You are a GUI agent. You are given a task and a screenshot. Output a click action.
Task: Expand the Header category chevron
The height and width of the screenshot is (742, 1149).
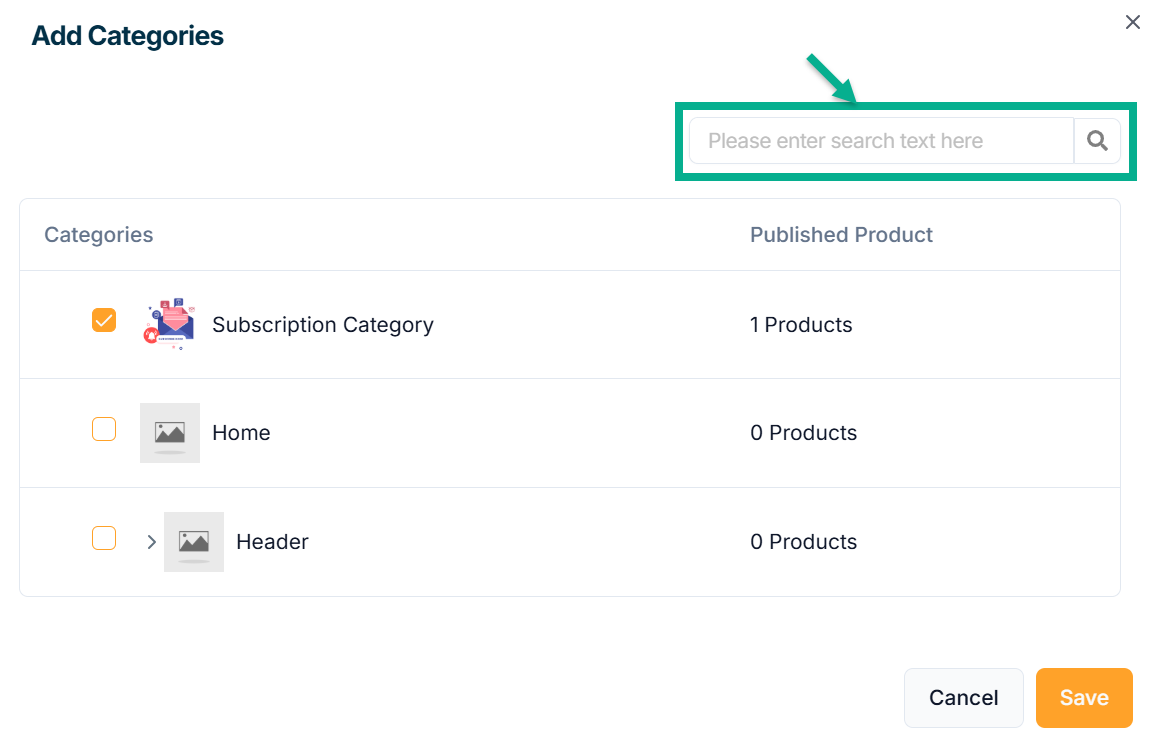click(151, 542)
